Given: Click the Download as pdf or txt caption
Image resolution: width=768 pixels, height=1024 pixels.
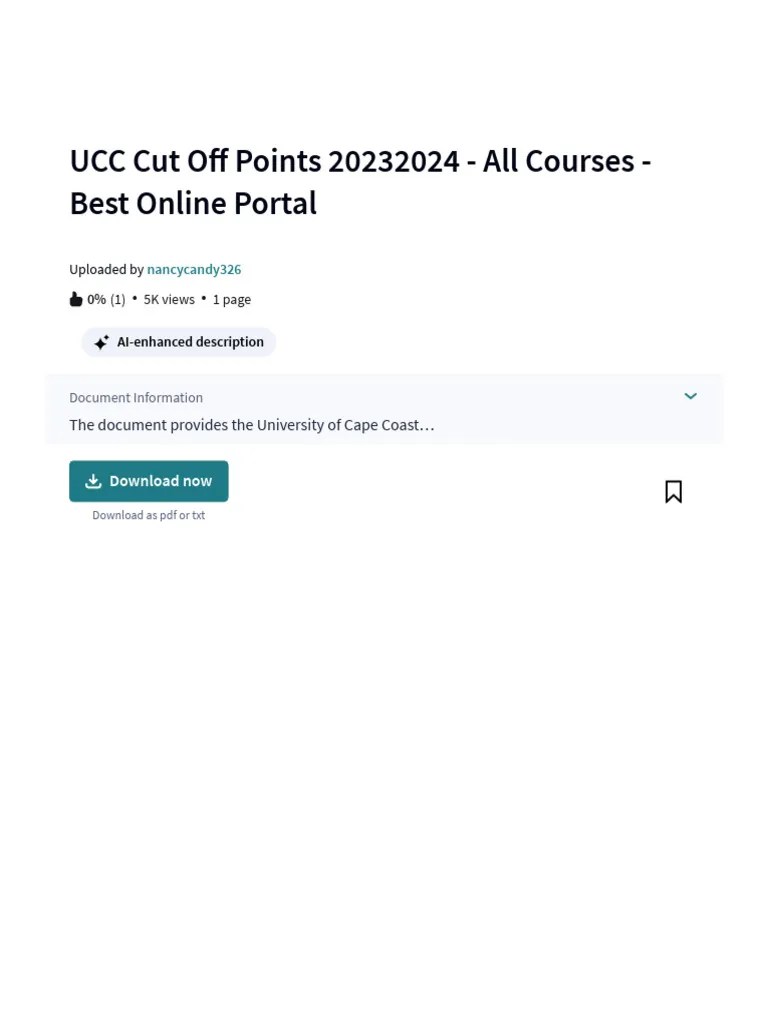Looking at the screenshot, I should tap(149, 515).
